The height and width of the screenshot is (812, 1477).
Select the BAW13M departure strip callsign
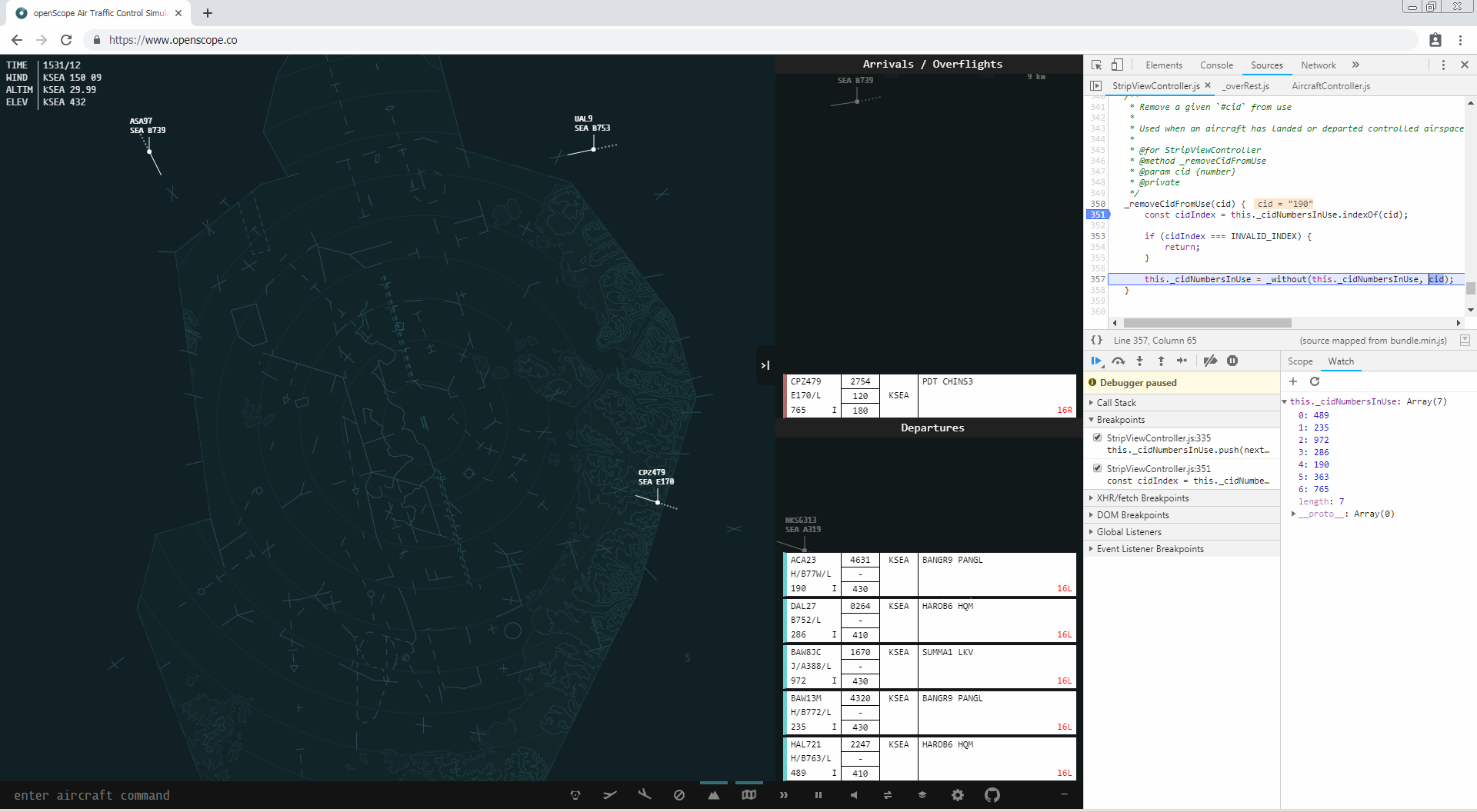coord(806,698)
